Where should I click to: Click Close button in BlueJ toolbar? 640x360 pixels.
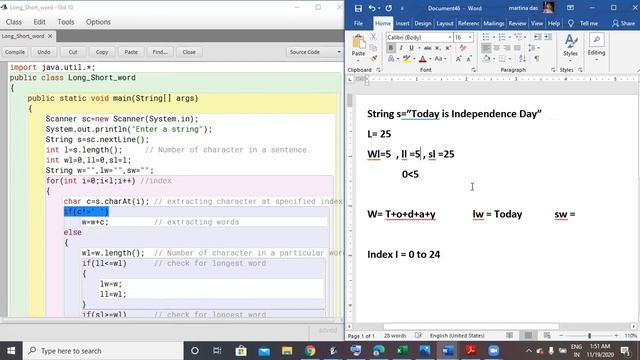(189, 52)
